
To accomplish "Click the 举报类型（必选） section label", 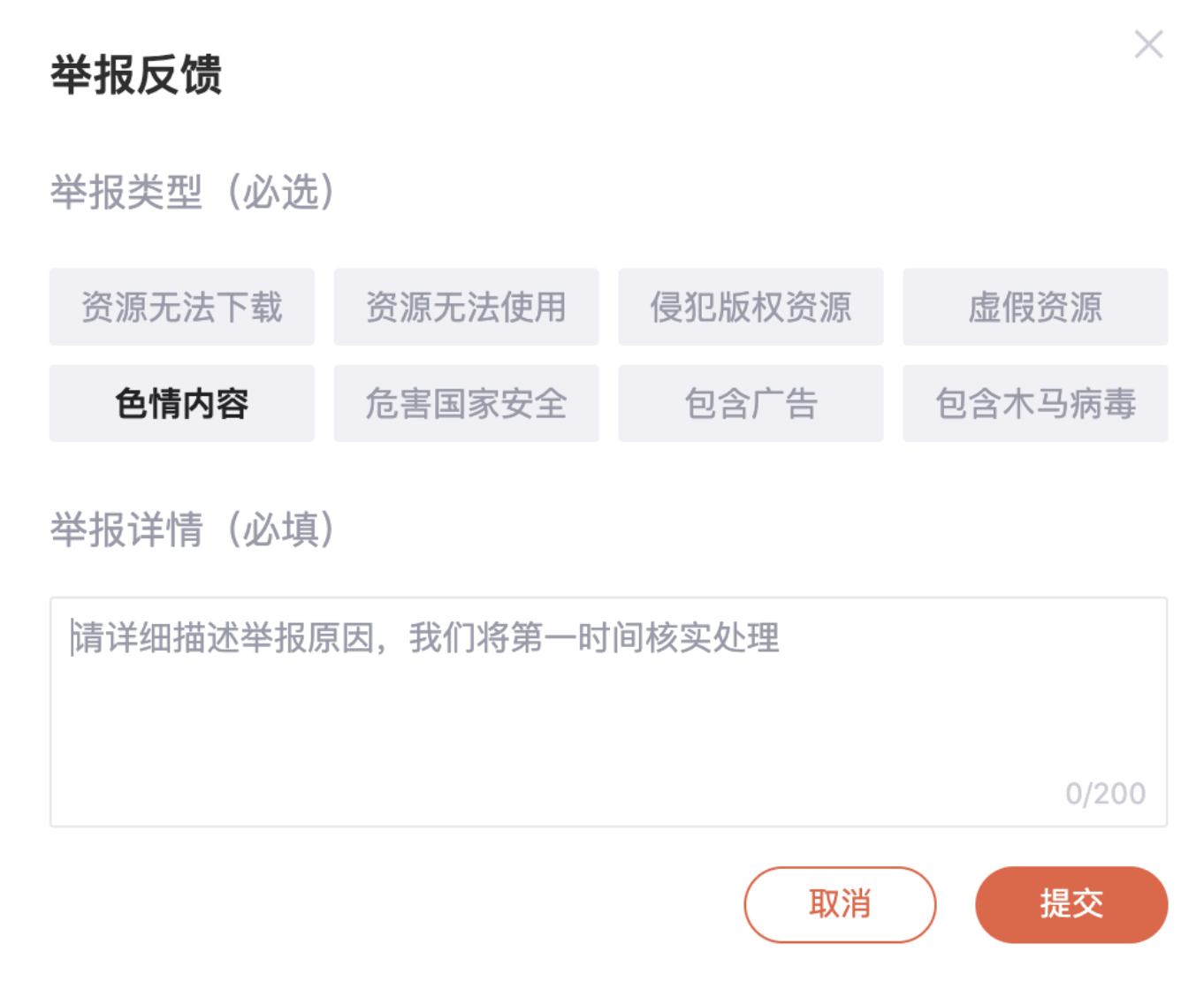I will [x=193, y=194].
